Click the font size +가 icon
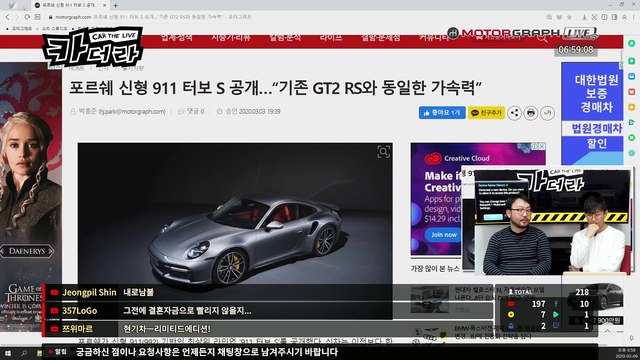Screen dimensions: 640x360 coord(547,113)
